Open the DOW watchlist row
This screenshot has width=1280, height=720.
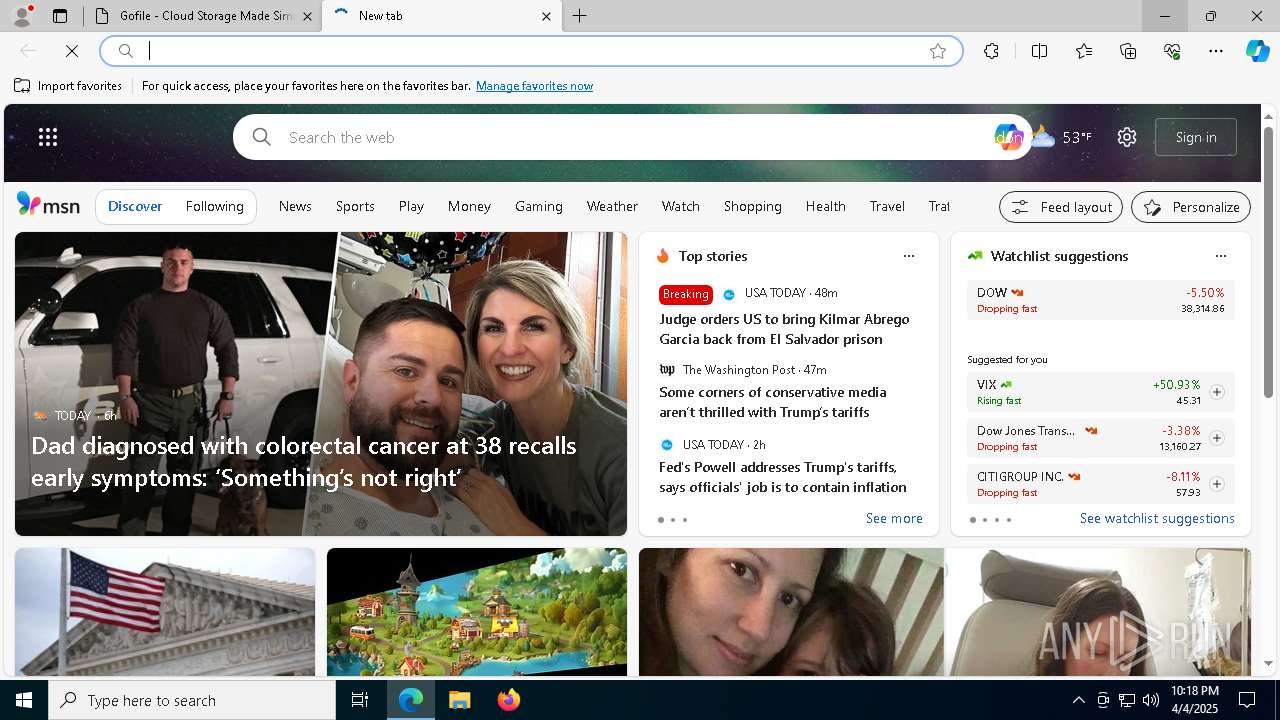pyautogui.click(x=1100, y=300)
